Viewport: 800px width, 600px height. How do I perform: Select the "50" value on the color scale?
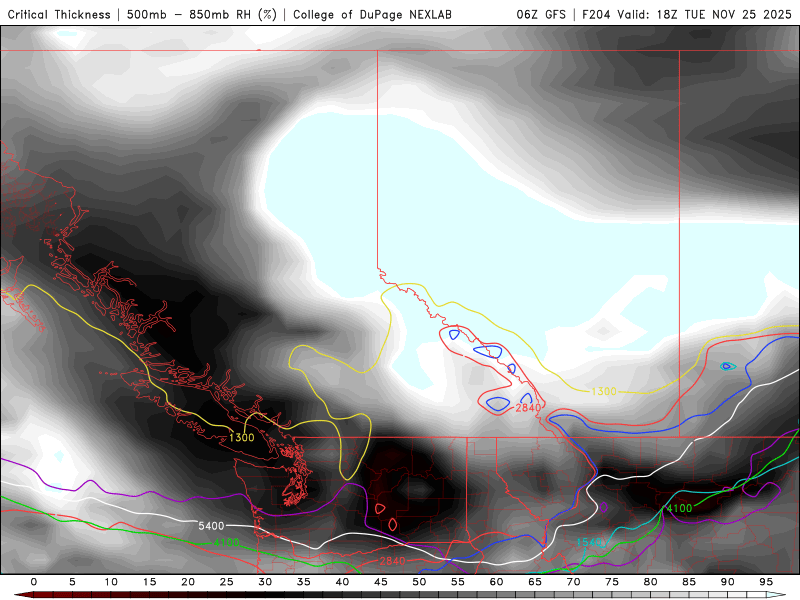(419, 582)
